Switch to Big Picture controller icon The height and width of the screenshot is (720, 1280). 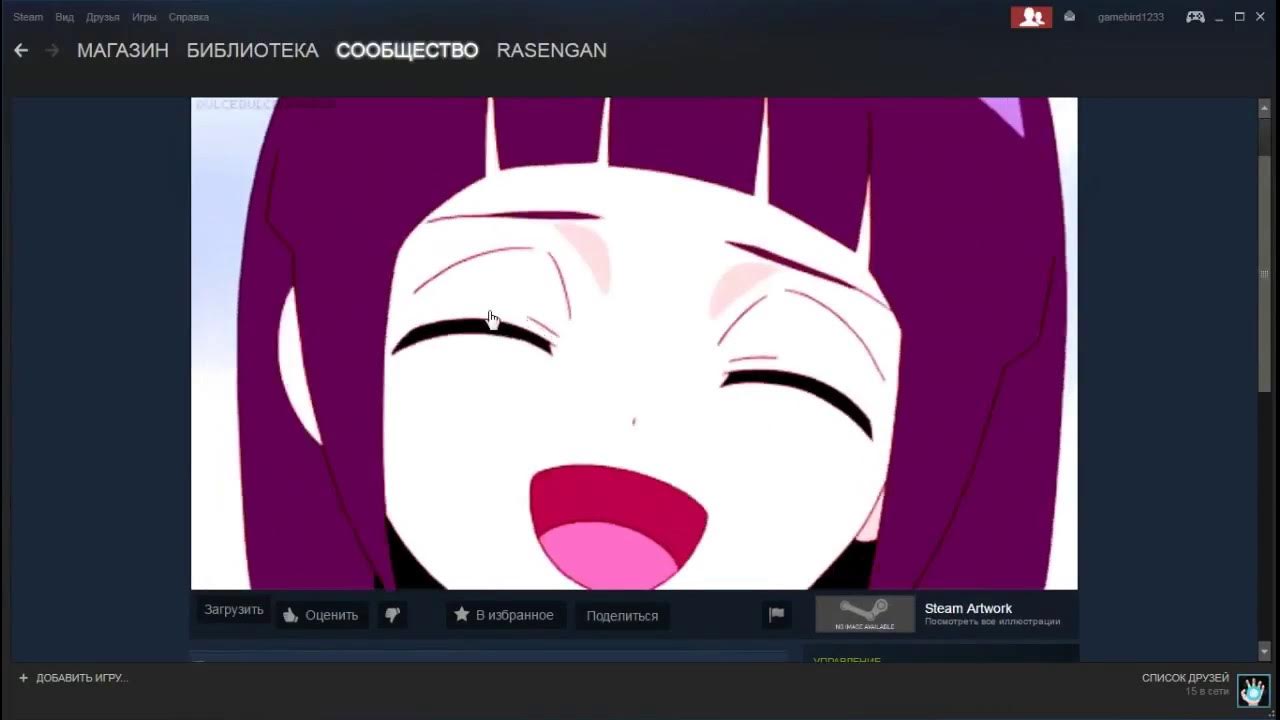point(1195,17)
